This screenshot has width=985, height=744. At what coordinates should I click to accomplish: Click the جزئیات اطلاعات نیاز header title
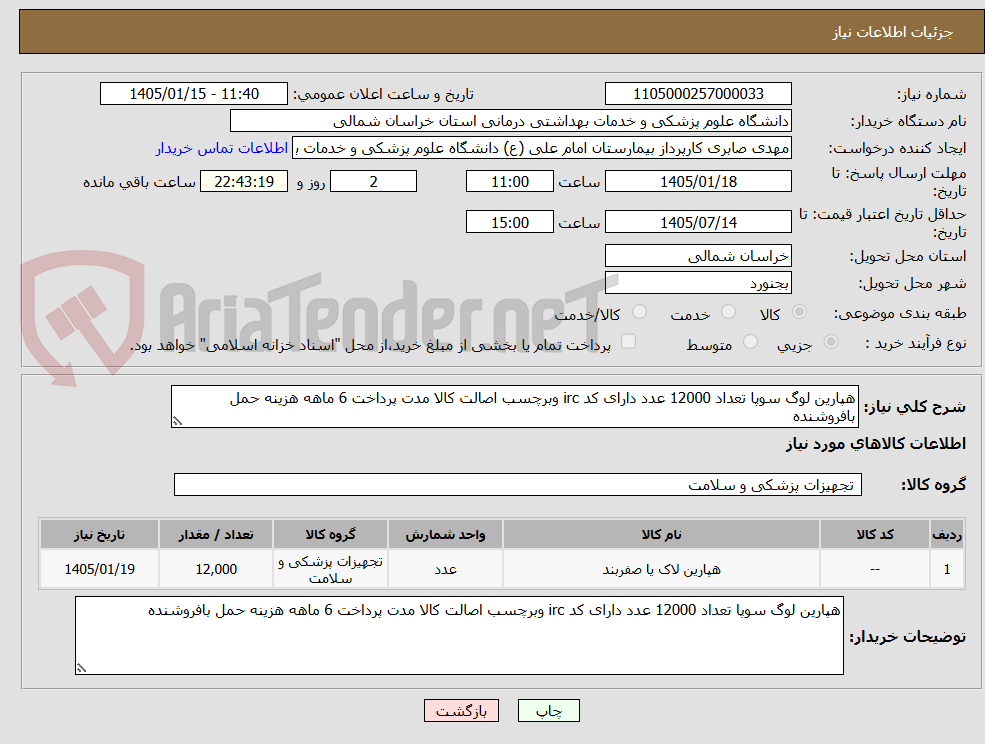click(x=893, y=32)
